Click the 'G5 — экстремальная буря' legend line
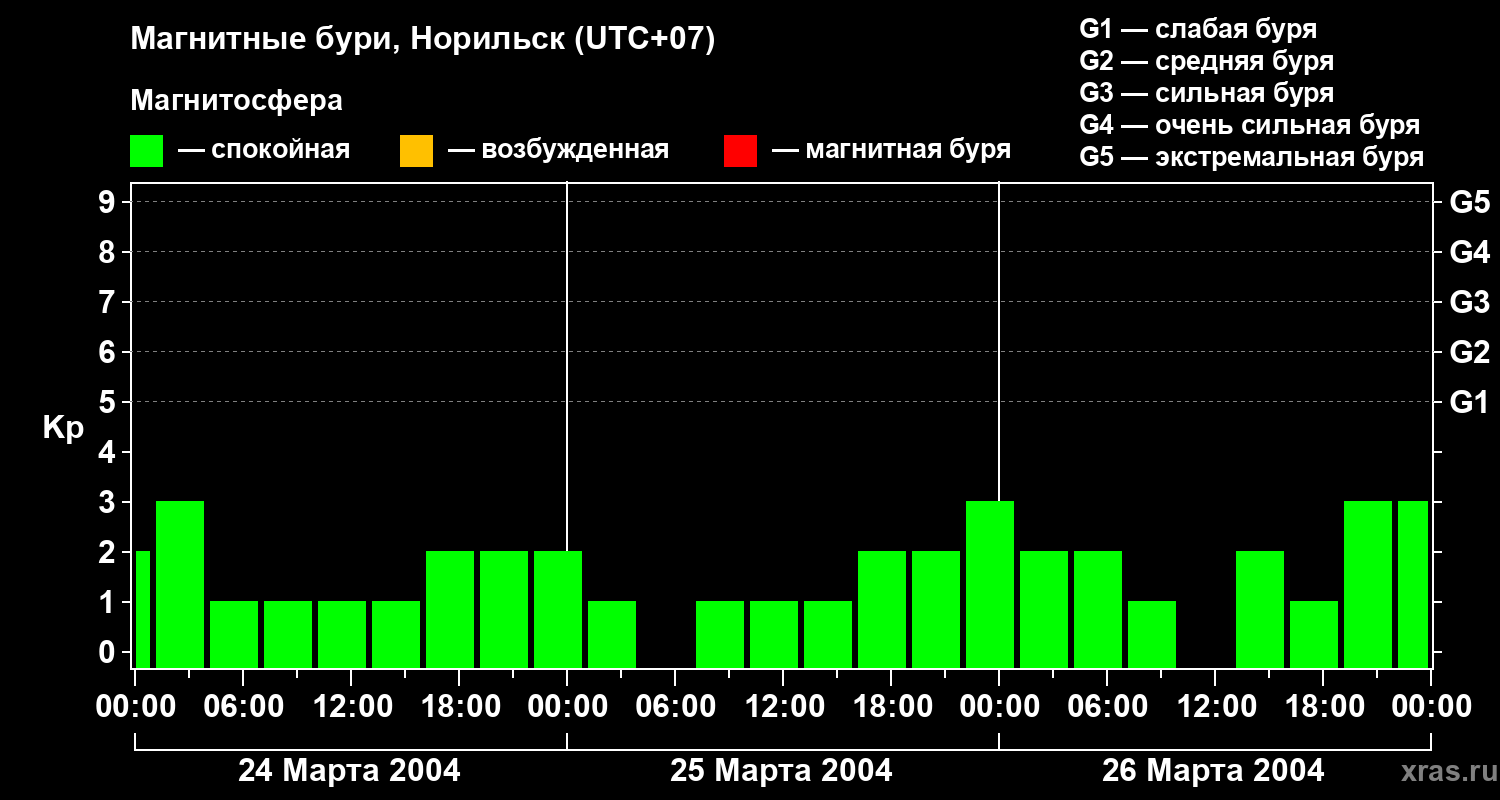Screen dimensions: 1500x800 point(1252,157)
